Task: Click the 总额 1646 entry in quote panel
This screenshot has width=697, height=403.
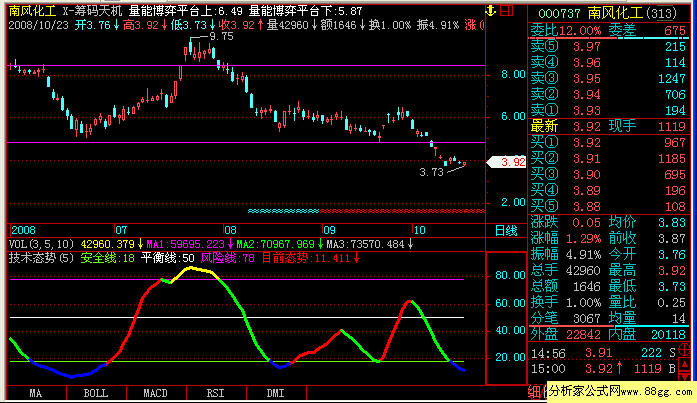Action: click(565, 287)
